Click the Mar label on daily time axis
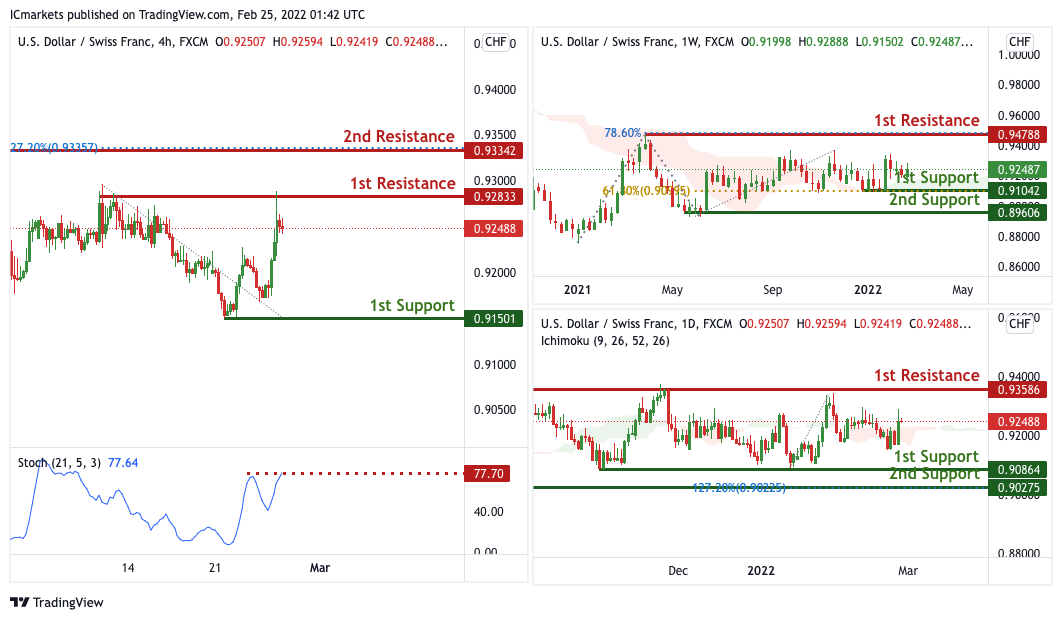The width and height of the screenshot is (1062, 620). [x=908, y=571]
